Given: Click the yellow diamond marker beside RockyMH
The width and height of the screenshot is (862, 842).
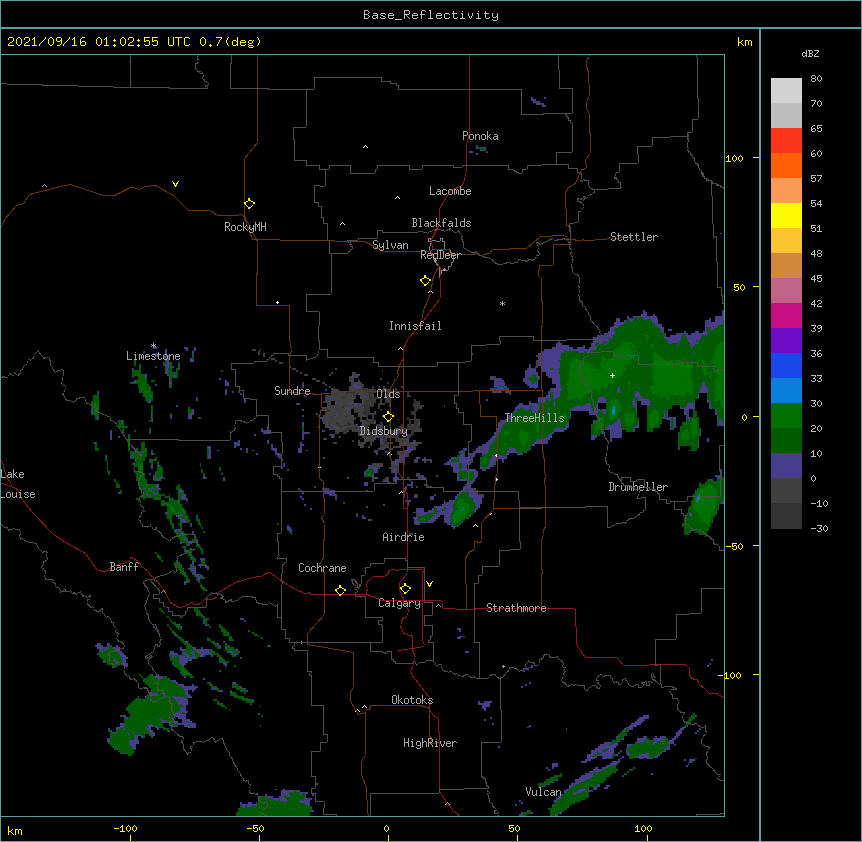Looking at the screenshot, I should [250, 204].
